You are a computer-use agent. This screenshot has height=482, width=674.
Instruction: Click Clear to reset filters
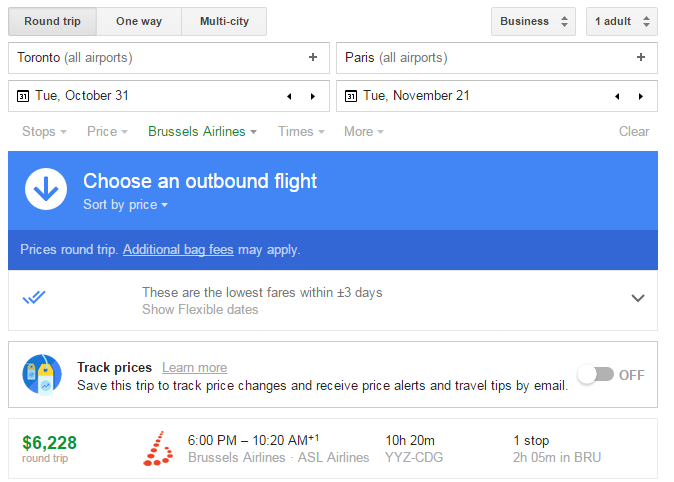[634, 132]
